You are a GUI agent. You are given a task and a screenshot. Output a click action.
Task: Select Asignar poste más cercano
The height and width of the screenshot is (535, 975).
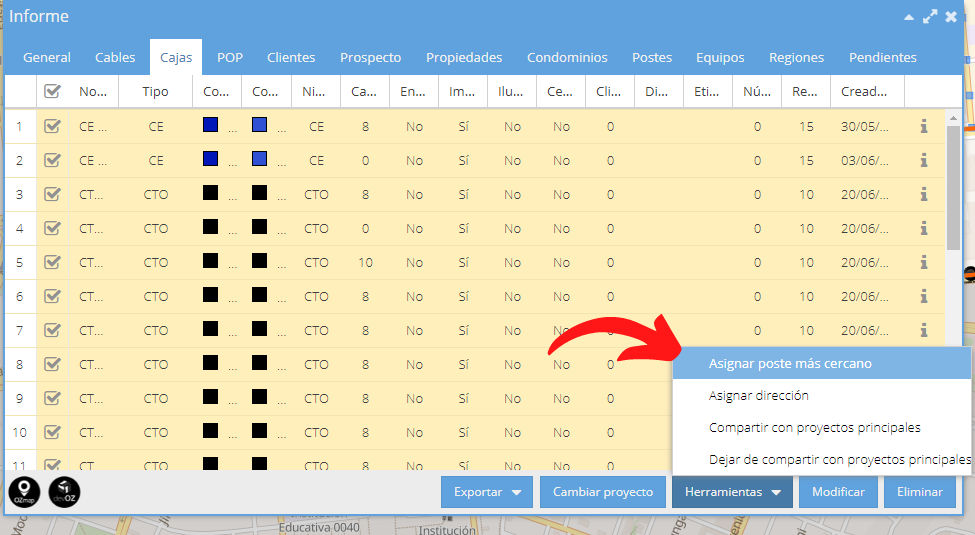tap(821, 363)
